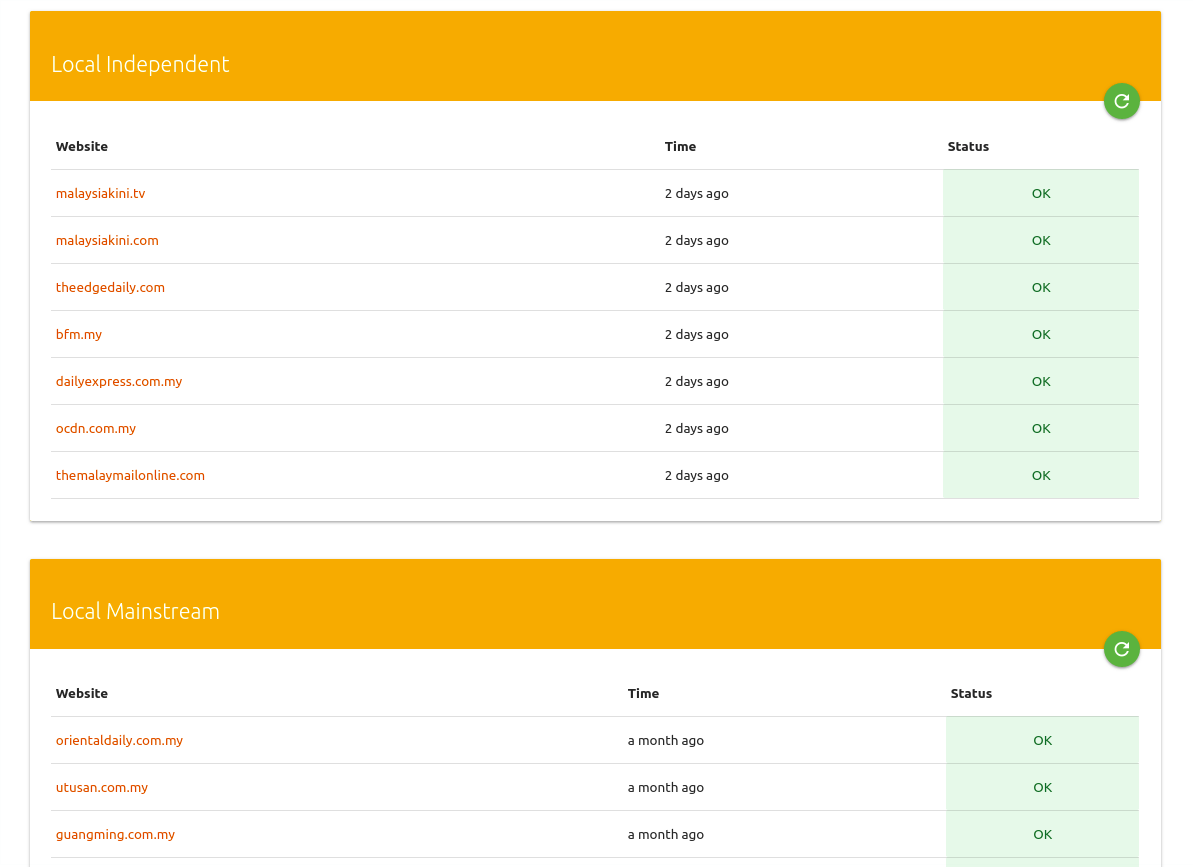This screenshot has width=1193, height=867.
Task: Click the OK status badge for bfm.my
Action: tap(1040, 334)
